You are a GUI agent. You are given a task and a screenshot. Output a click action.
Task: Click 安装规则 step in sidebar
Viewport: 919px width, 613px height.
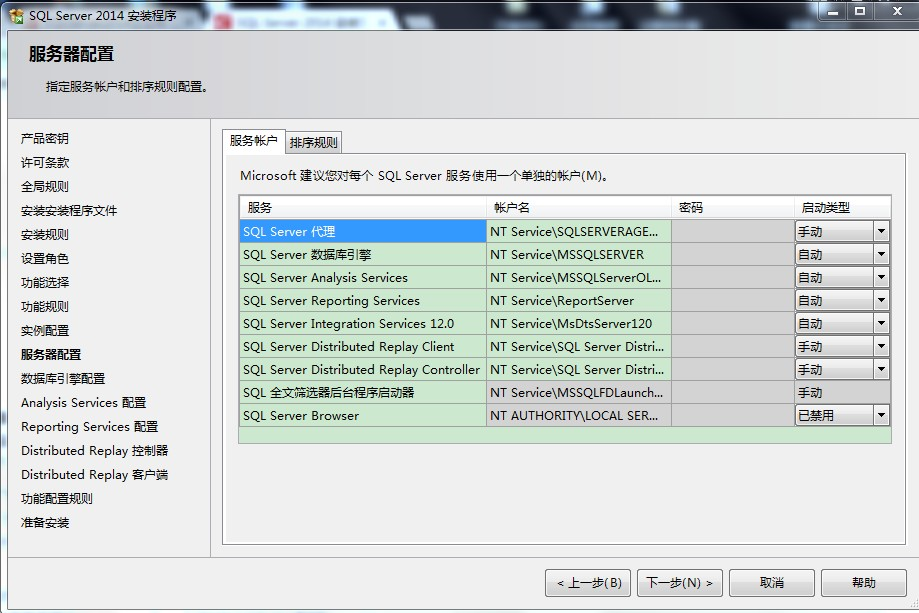[45, 234]
